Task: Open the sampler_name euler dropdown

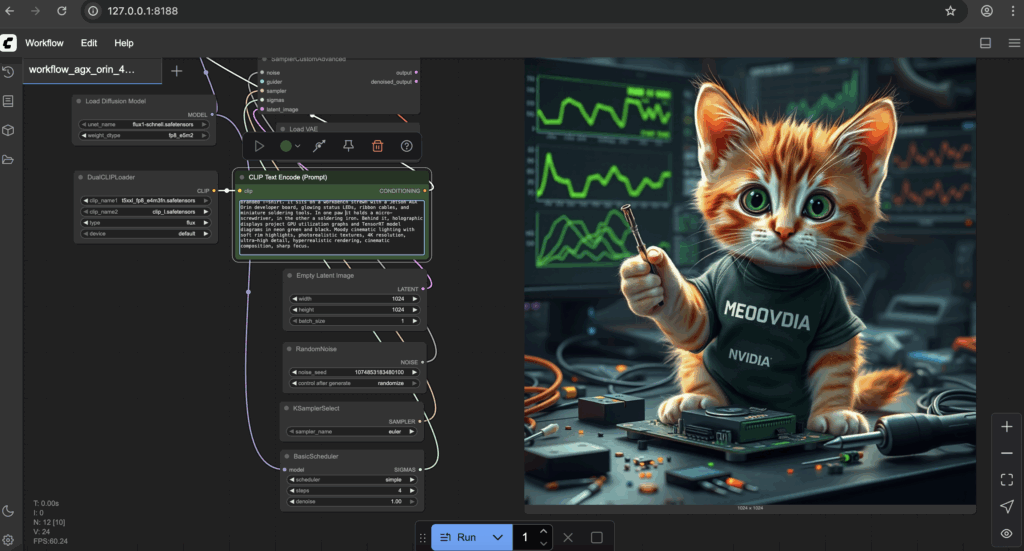Action: pyautogui.click(x=350, y=432)
